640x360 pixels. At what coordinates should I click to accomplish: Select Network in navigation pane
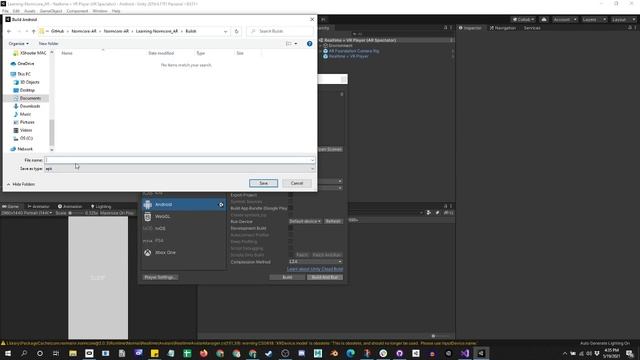coord(24,149)
